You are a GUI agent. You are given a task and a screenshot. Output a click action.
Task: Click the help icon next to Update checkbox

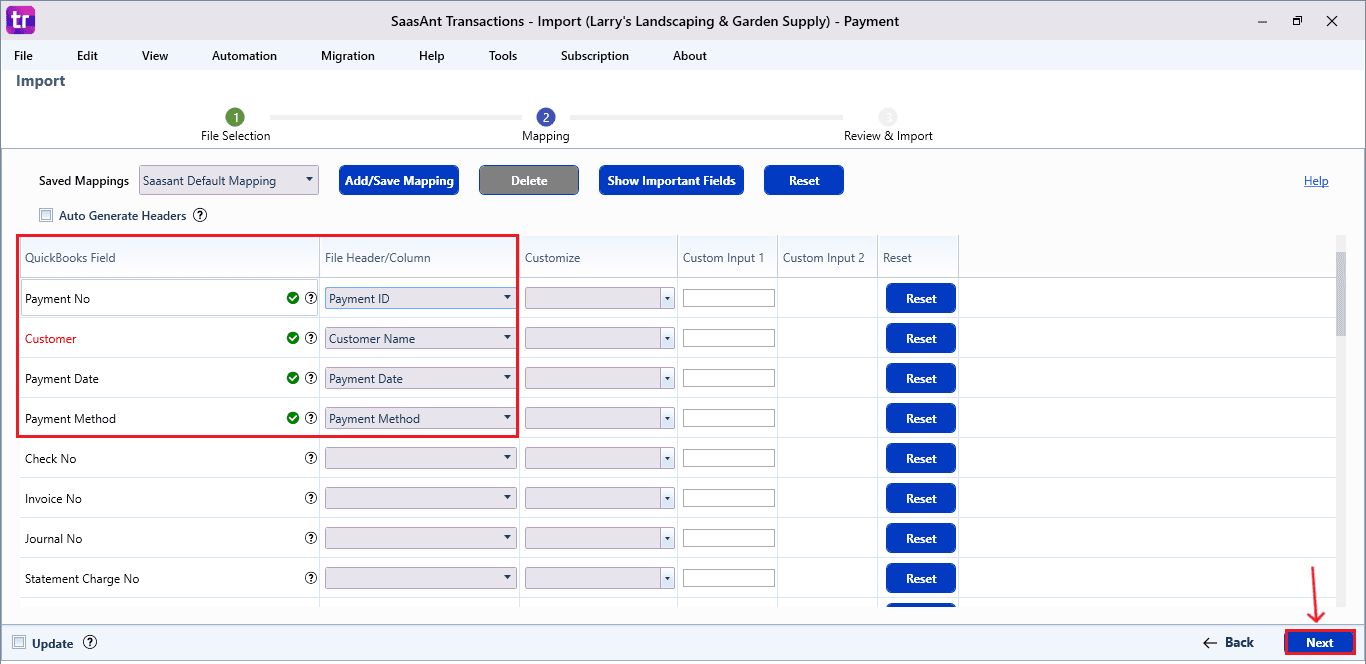(90, 643)
